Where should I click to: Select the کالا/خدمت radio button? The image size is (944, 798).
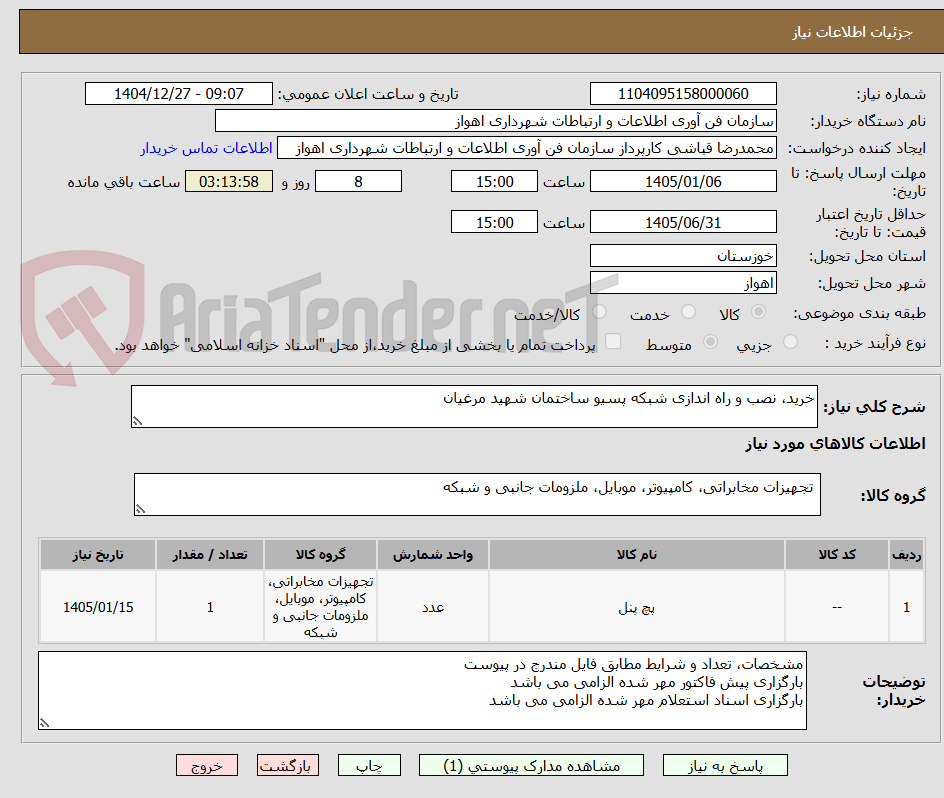(599, 312)
